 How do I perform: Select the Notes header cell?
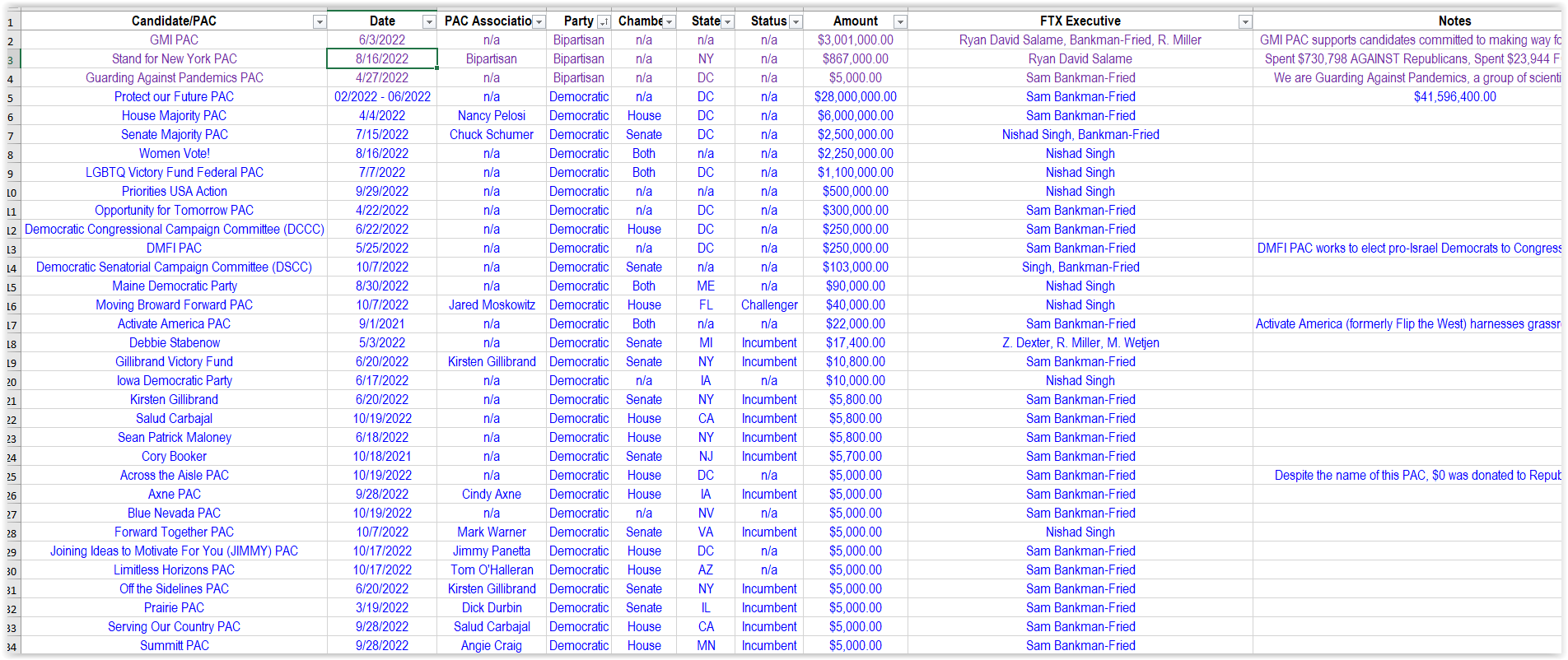pos(1407,21)
